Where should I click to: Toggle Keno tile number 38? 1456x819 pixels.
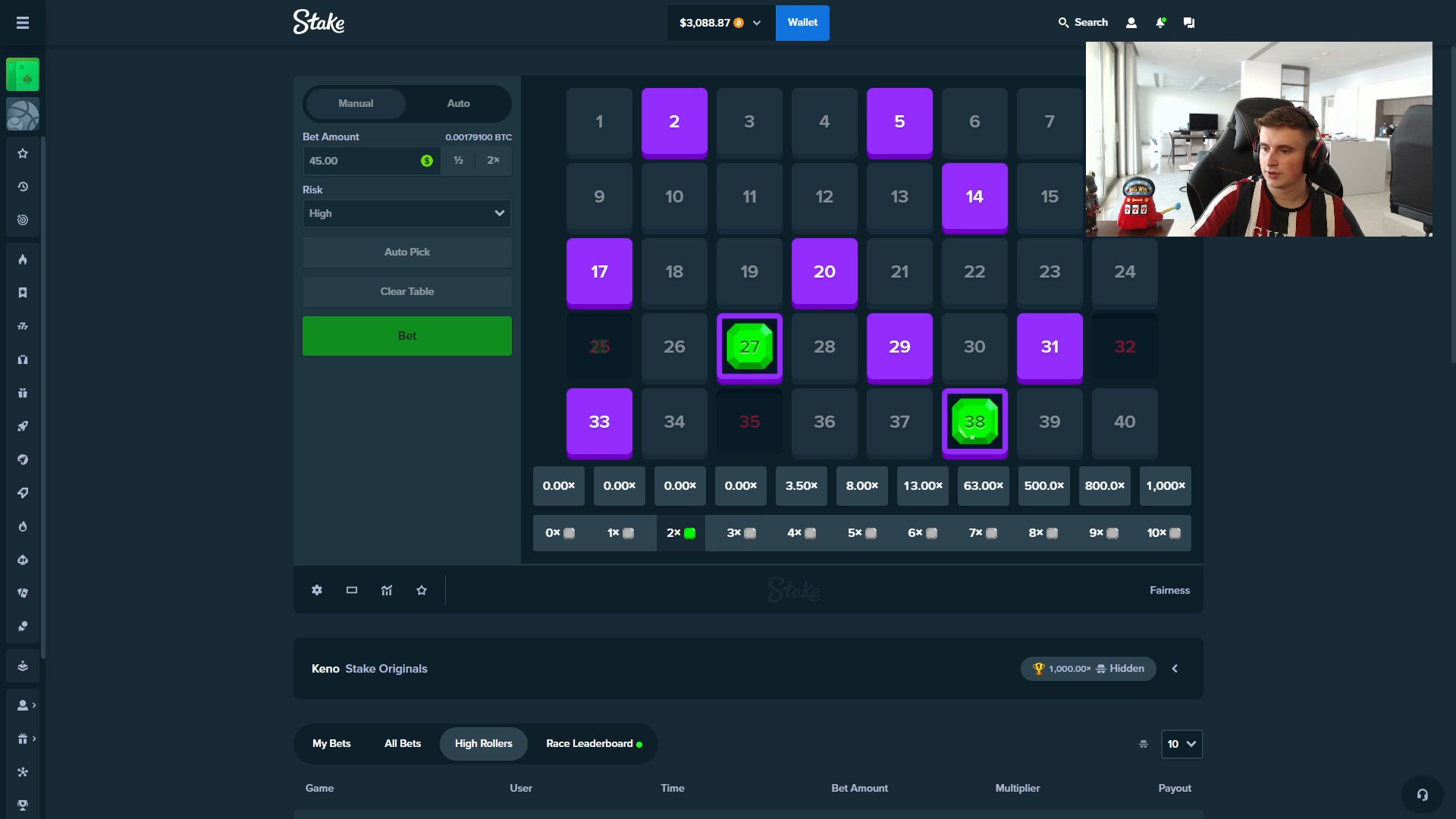click(974, 422)
